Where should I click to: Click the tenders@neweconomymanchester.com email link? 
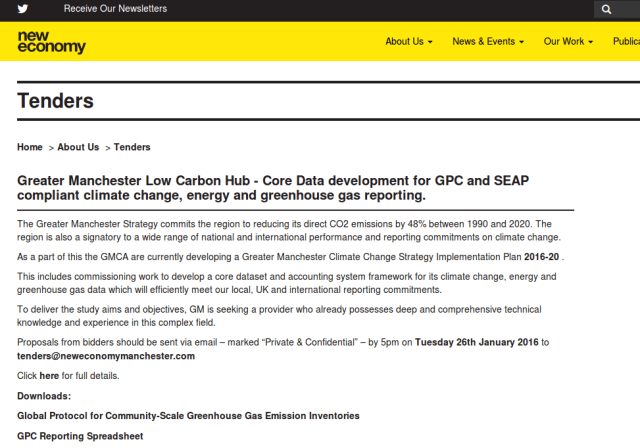pyautogui.click(x=106, y=356)
